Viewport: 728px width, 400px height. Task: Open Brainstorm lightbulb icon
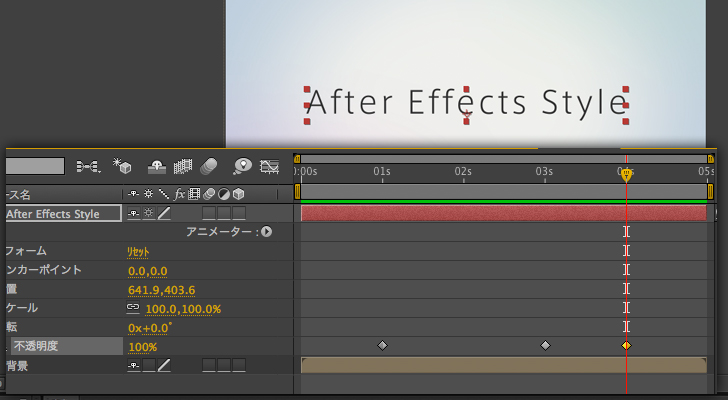pyautogui.click(x=242, y=166)
